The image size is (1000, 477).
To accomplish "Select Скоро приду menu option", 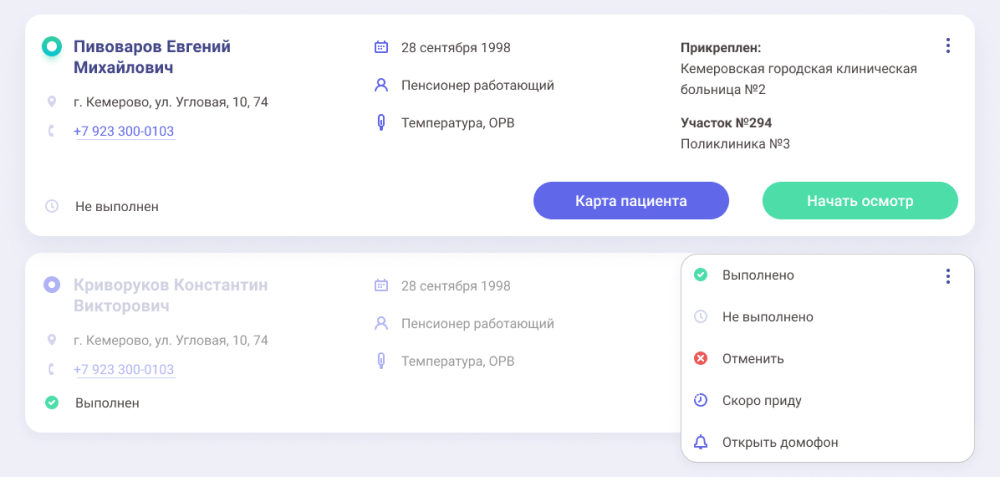I will point(761,401).
